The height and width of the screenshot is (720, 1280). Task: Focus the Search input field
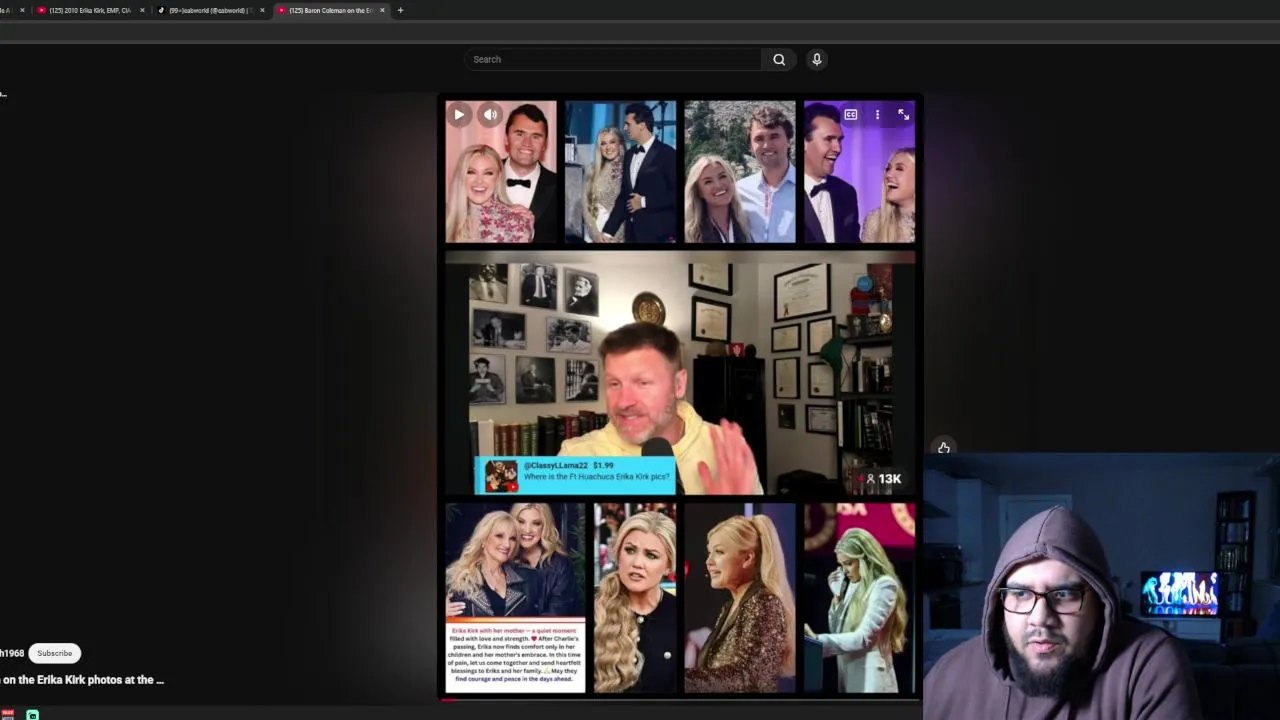[614, 59]
